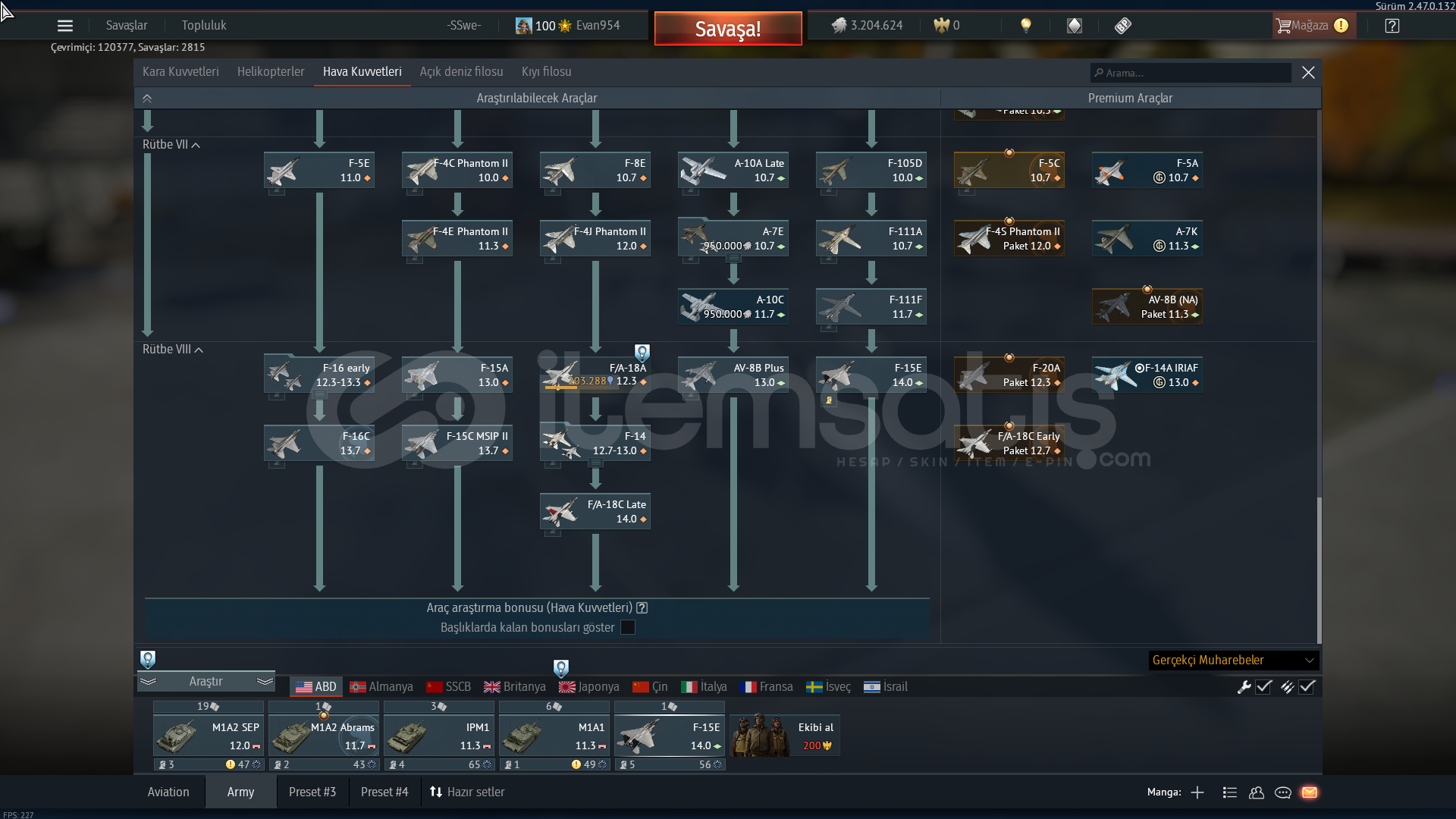1456x819 pixels.
Task: Open the mail inbox icon
Action: coord(1310,792)
